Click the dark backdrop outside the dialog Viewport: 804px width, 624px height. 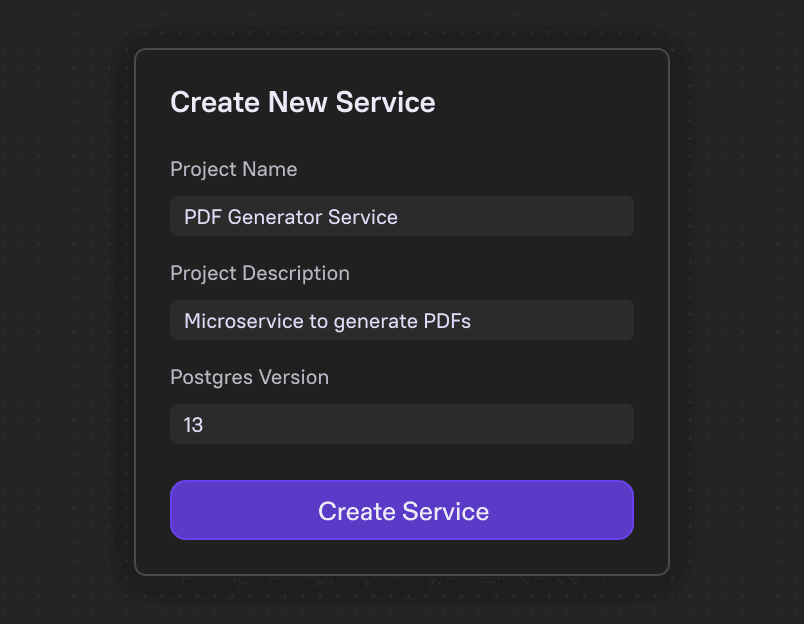coord(60,300)
